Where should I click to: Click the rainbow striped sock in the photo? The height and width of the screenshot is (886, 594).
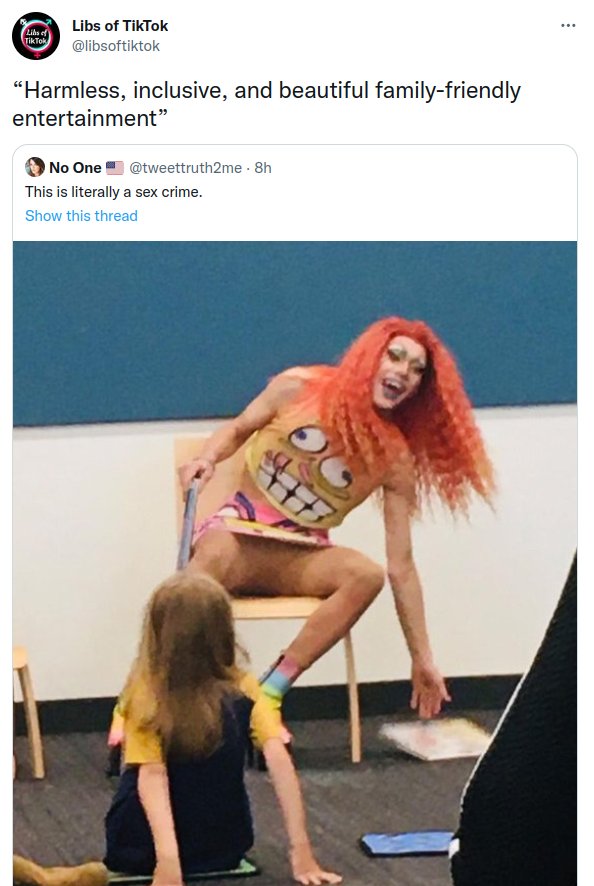point(278,679)
